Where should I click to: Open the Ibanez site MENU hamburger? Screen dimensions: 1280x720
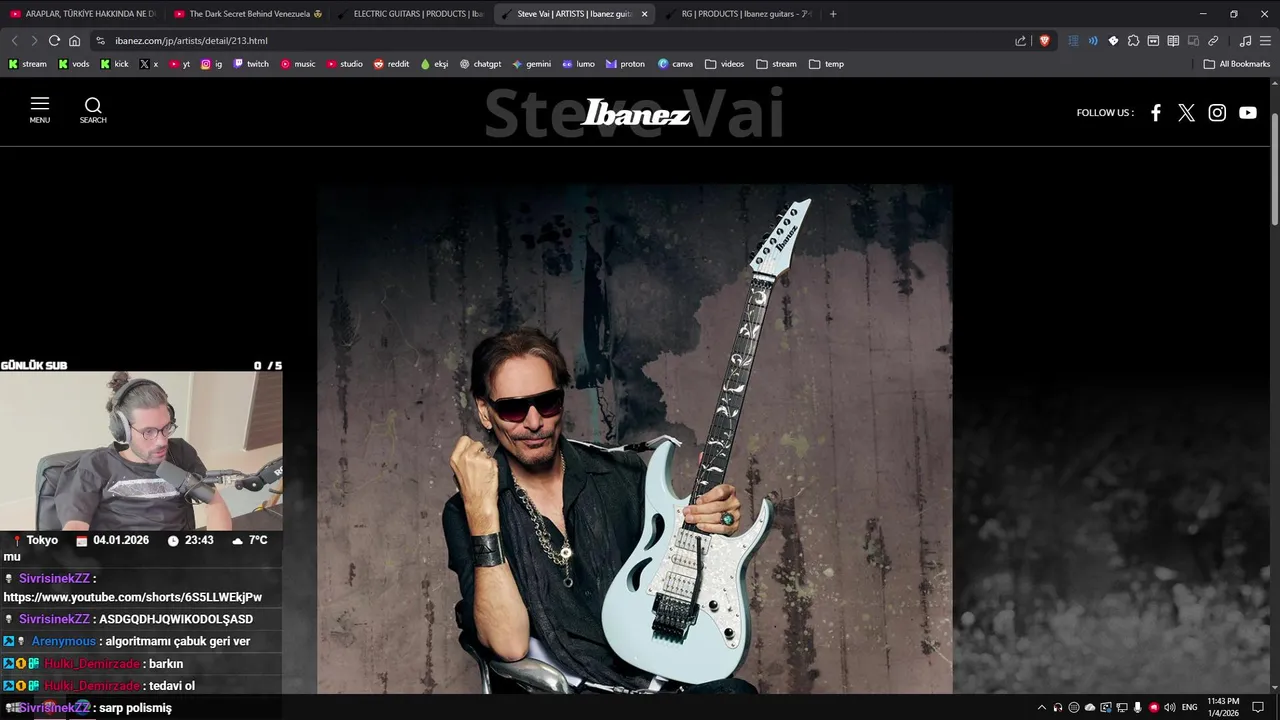pyautogui.click(x=40, y=110)
